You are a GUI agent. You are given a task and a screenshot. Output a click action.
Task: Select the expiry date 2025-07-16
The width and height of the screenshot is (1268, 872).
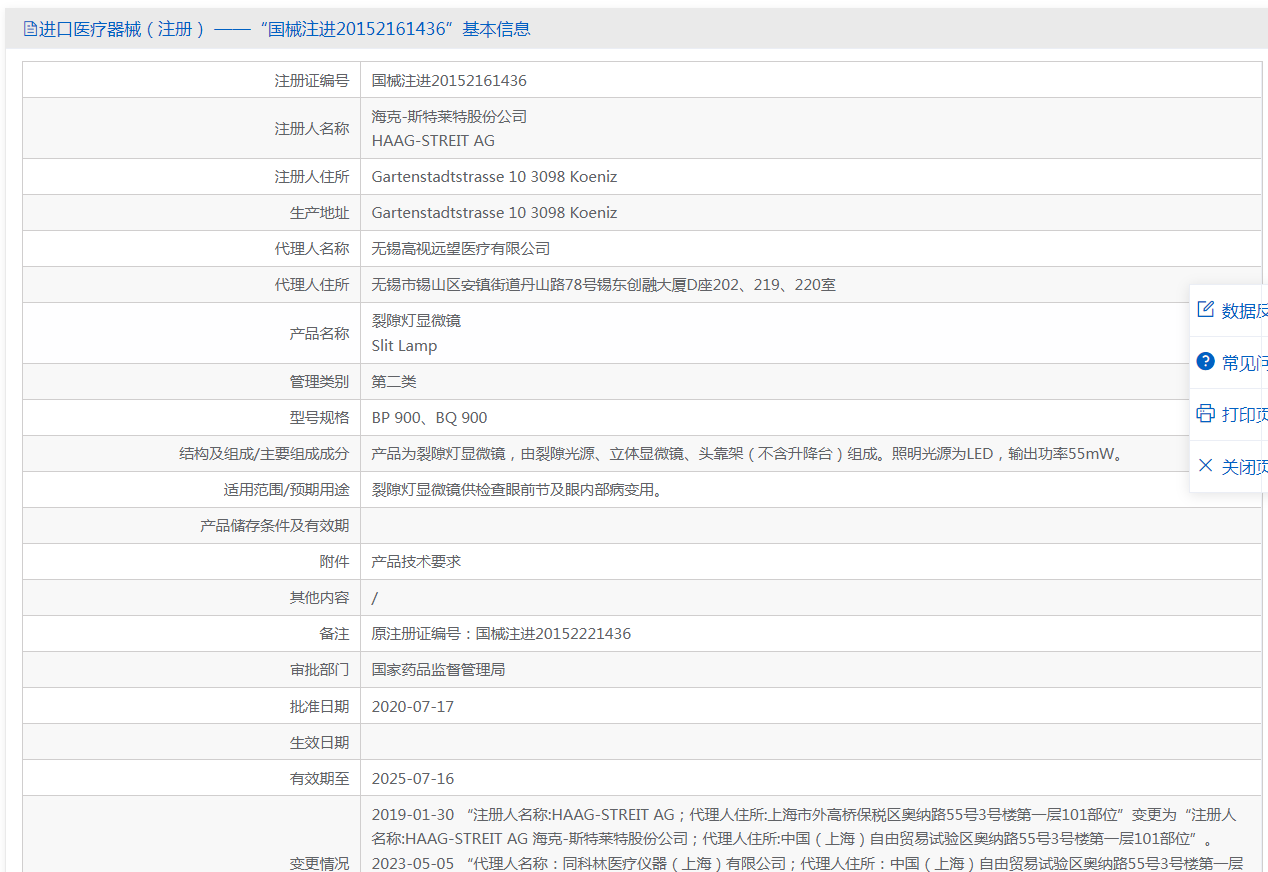[413, 779]
